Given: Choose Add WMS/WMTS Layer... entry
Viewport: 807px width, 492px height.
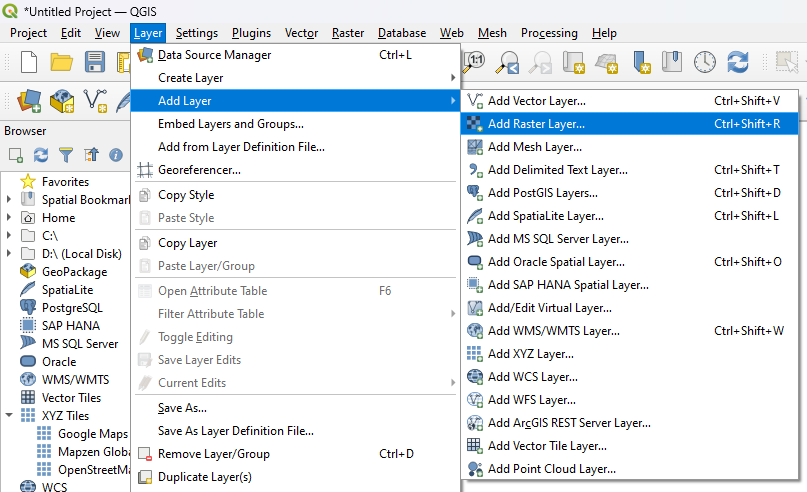Looking at the screenshot, I should point(629,331).
